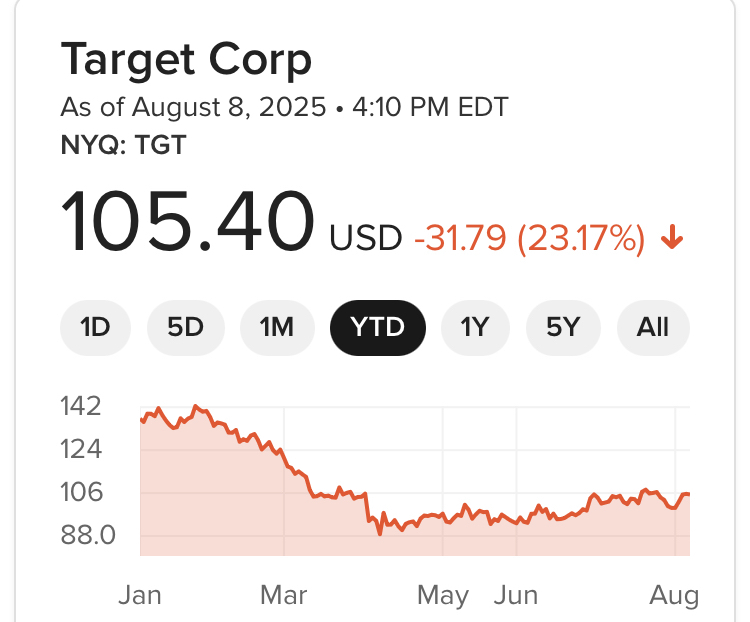Image resolution: width=750 pixels, height=622 pixels.
Task: Click the 105.40 price value
Action: pyautogui.click(x=187, y=222)
